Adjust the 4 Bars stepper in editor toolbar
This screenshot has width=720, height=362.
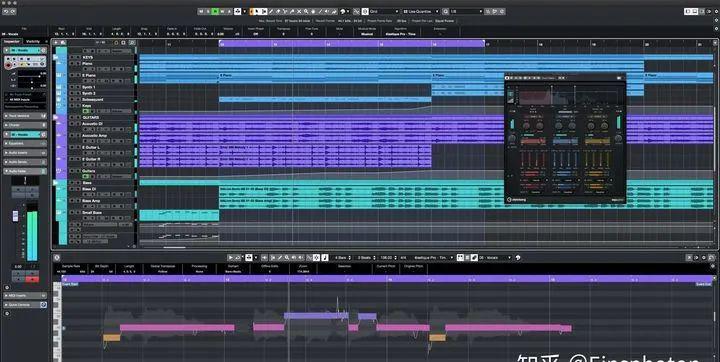[350, 258]
